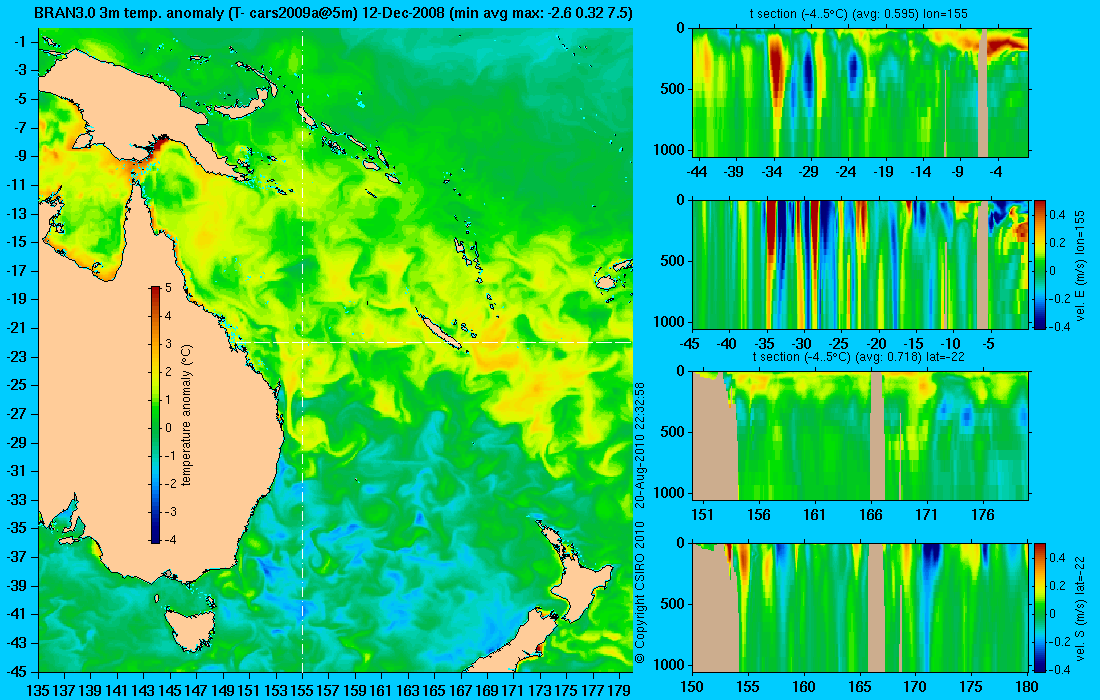The height and width of the screenshot is (700, 1100).
Task: Click the '180' label on the vel. S section axis
Action: coord(1027,687)
